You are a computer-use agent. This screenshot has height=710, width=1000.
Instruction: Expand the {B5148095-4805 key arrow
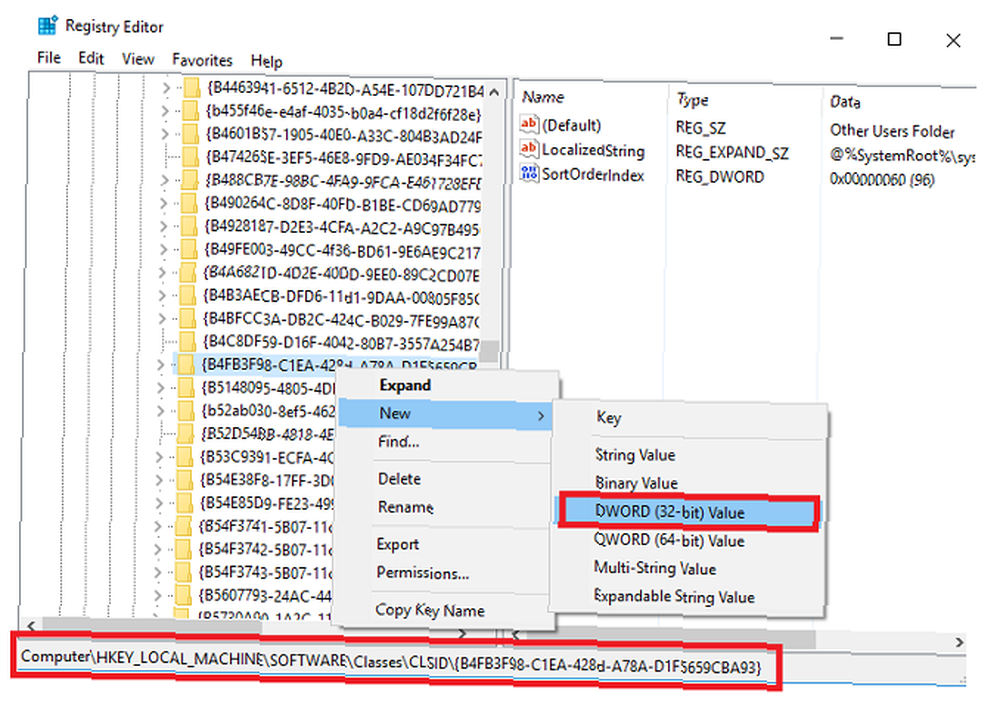point(161,387)
